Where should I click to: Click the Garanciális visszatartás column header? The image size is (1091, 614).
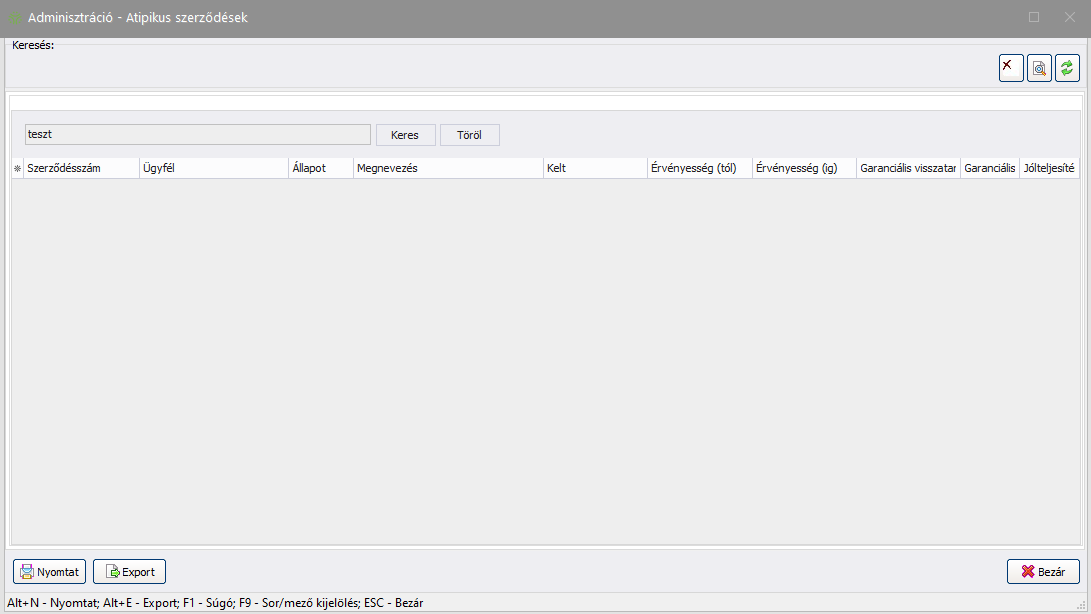point(907,169)
